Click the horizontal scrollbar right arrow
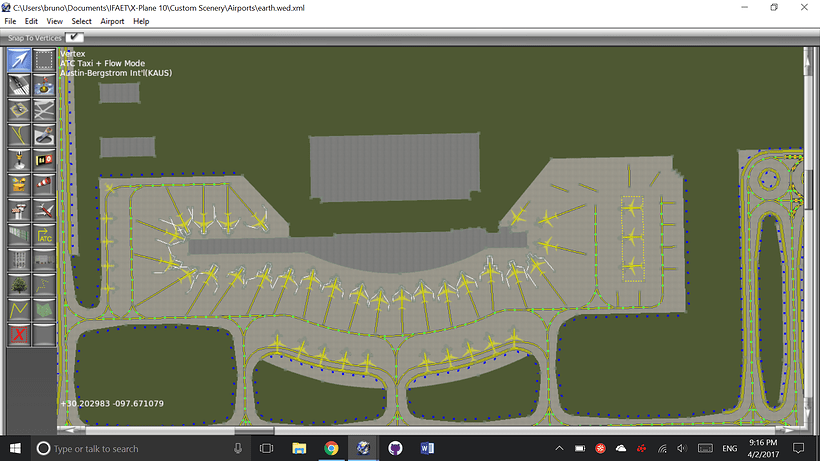The height and width of the screenshot is (461, 820). (x=788, y=431)
